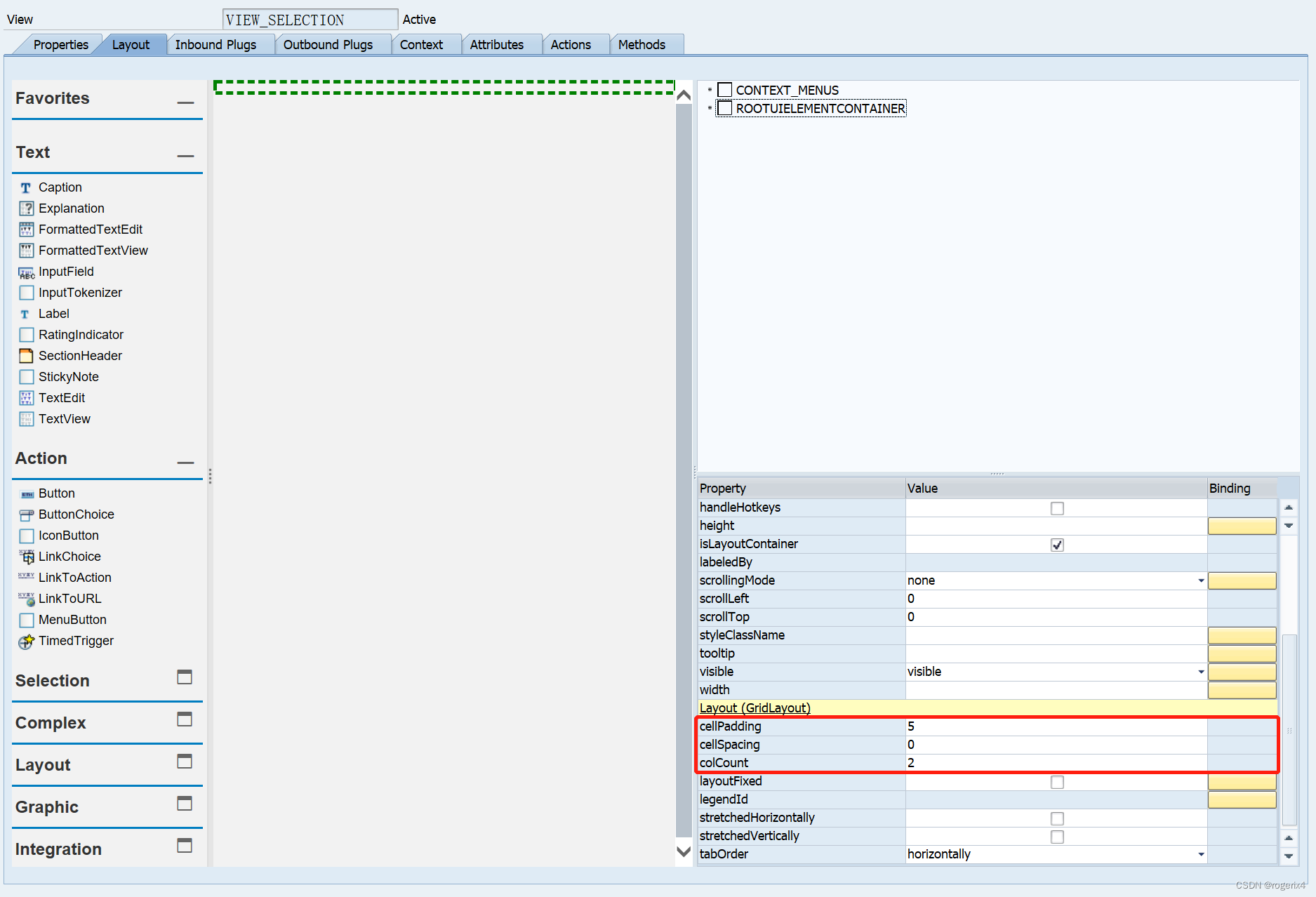
Task: Switch to the Properties tab
Action: (x=60, y=45)
